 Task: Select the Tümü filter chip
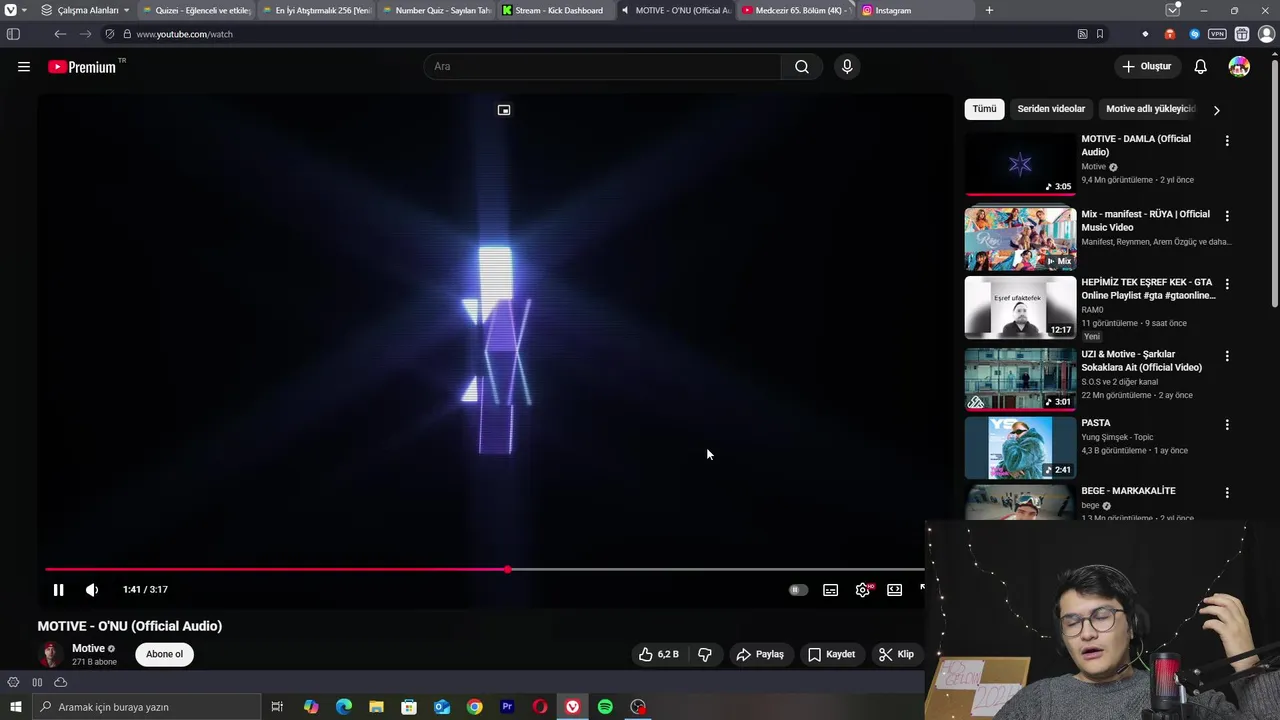pos(984,109)
